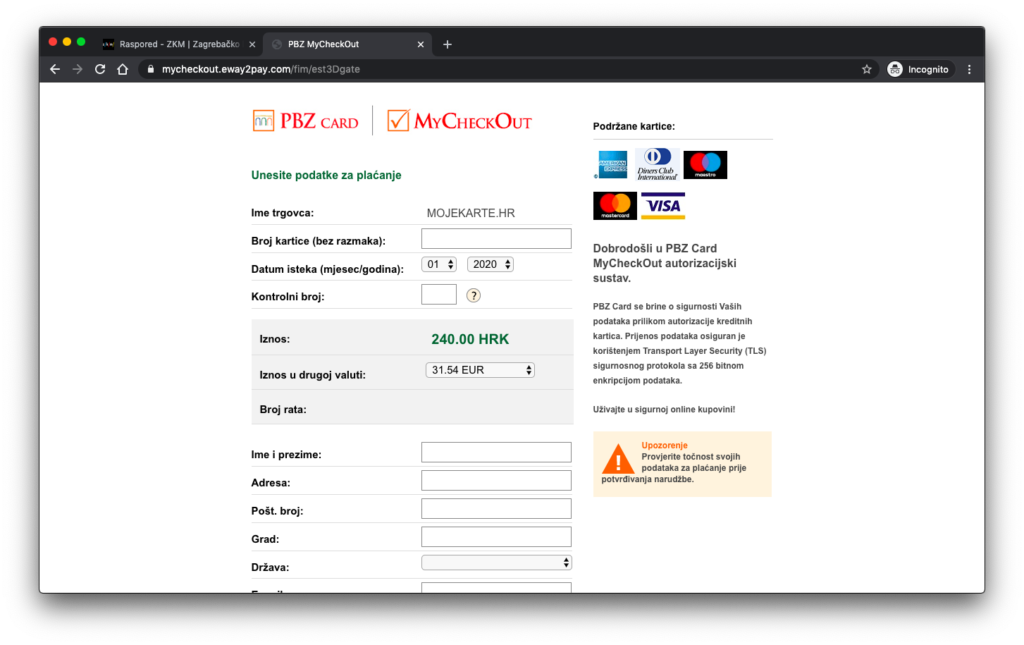
Task: Click the American Express card logo
Action: pos(611,165)
